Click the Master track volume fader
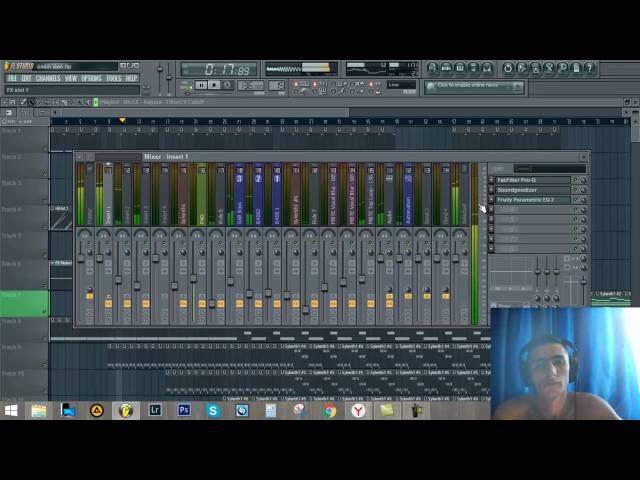Viewport: 640px width, 480px height. coord(80,258)
